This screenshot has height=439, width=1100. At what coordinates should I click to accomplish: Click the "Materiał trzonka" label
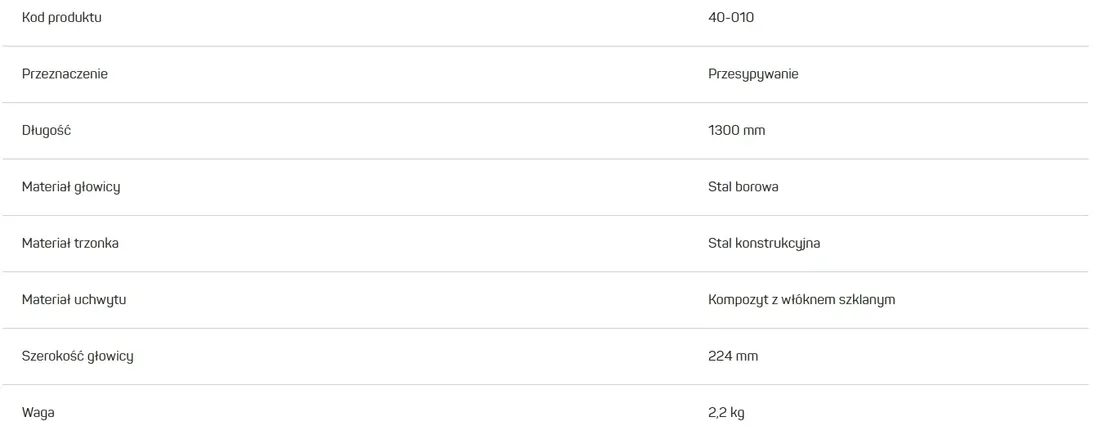coord(70,243)
